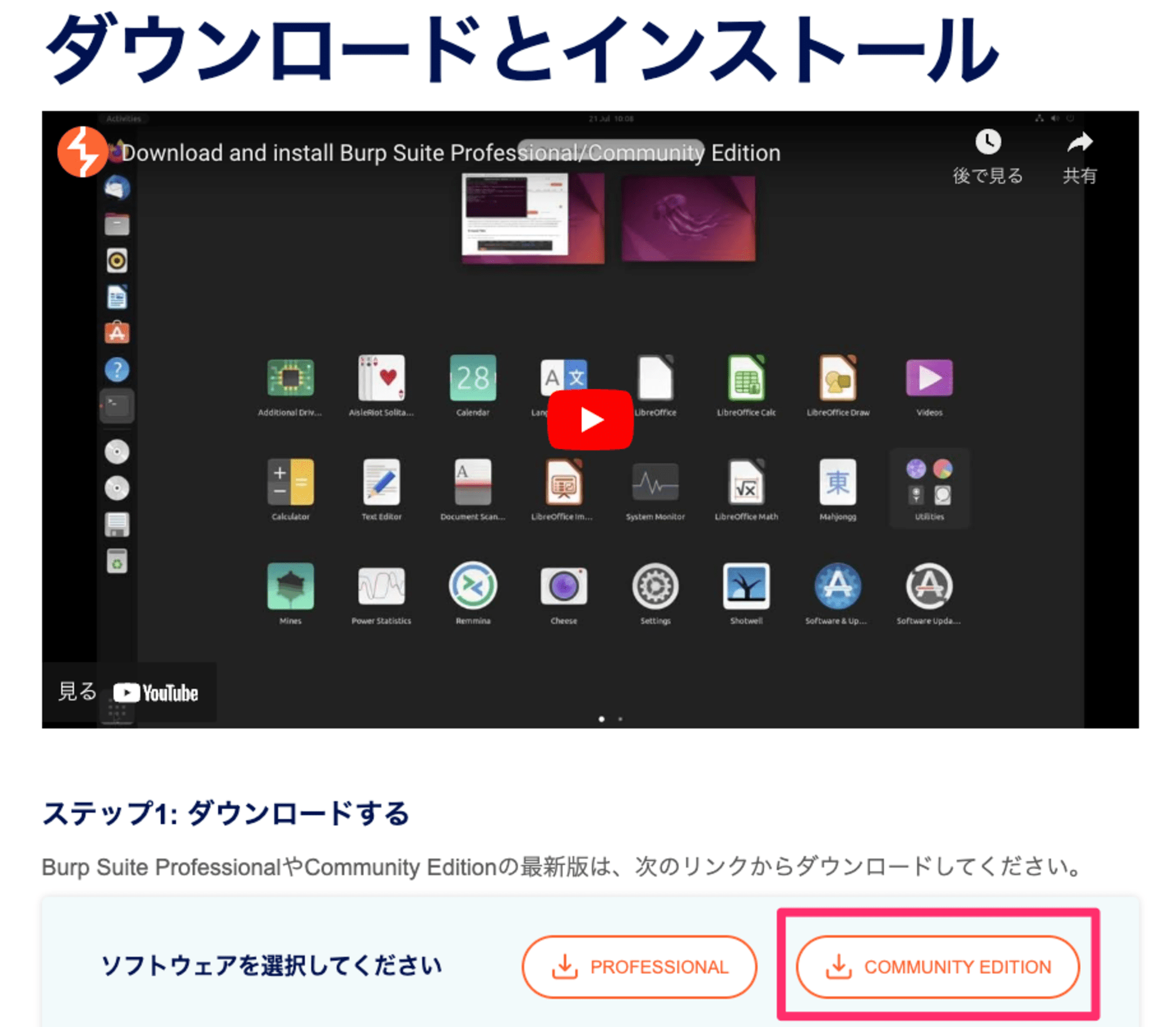1176x1027 pixels.
Task: Click the Mahjongg game icon
Action: pos(837,482)
